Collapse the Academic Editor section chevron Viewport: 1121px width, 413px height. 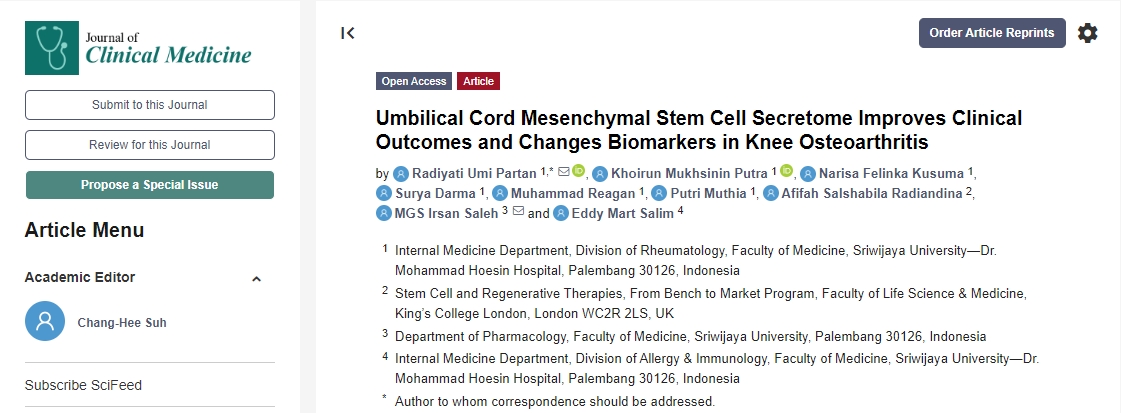point(256,278)
